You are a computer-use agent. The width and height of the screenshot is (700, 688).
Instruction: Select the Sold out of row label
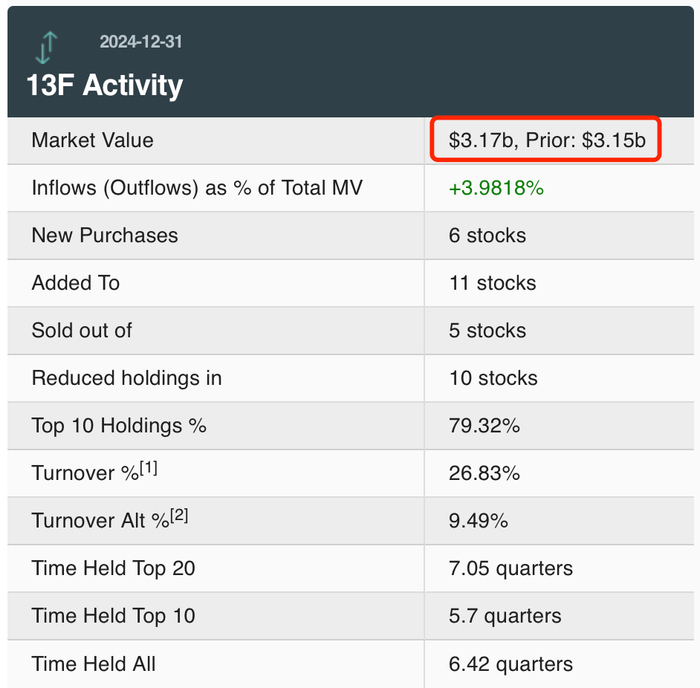tap(82, 331)
